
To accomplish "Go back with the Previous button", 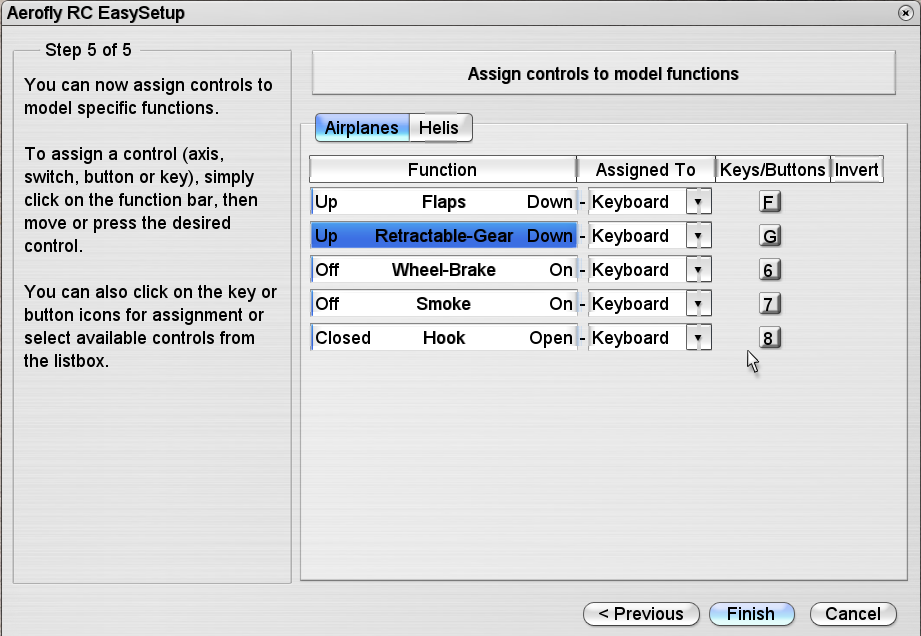I will (640, 614).
